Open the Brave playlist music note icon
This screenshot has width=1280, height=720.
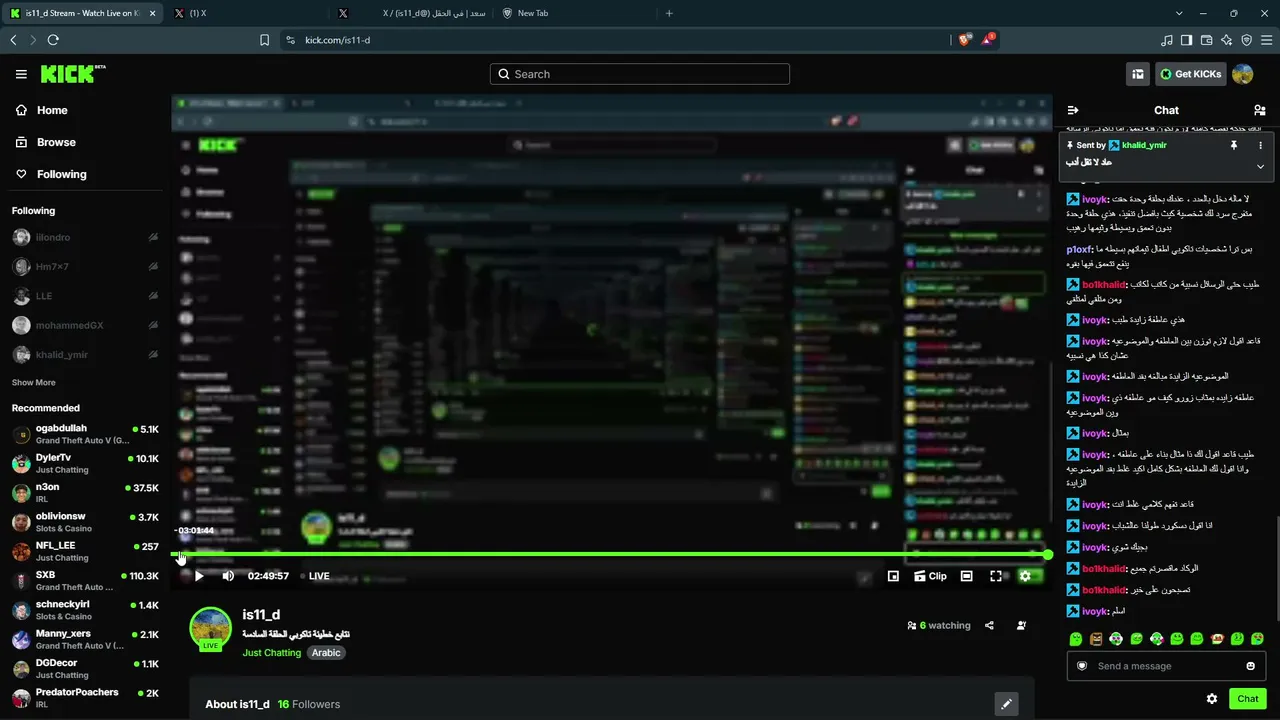(1166, 40)
